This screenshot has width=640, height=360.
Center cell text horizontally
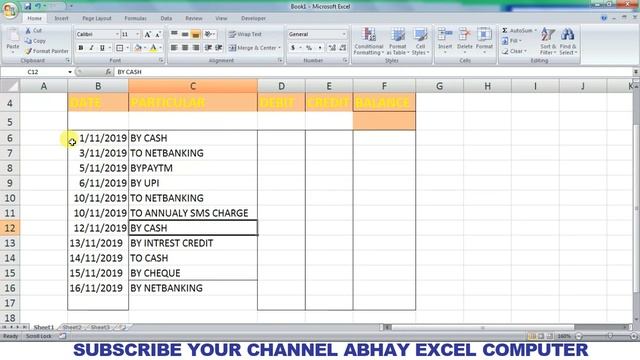point(185,48)
